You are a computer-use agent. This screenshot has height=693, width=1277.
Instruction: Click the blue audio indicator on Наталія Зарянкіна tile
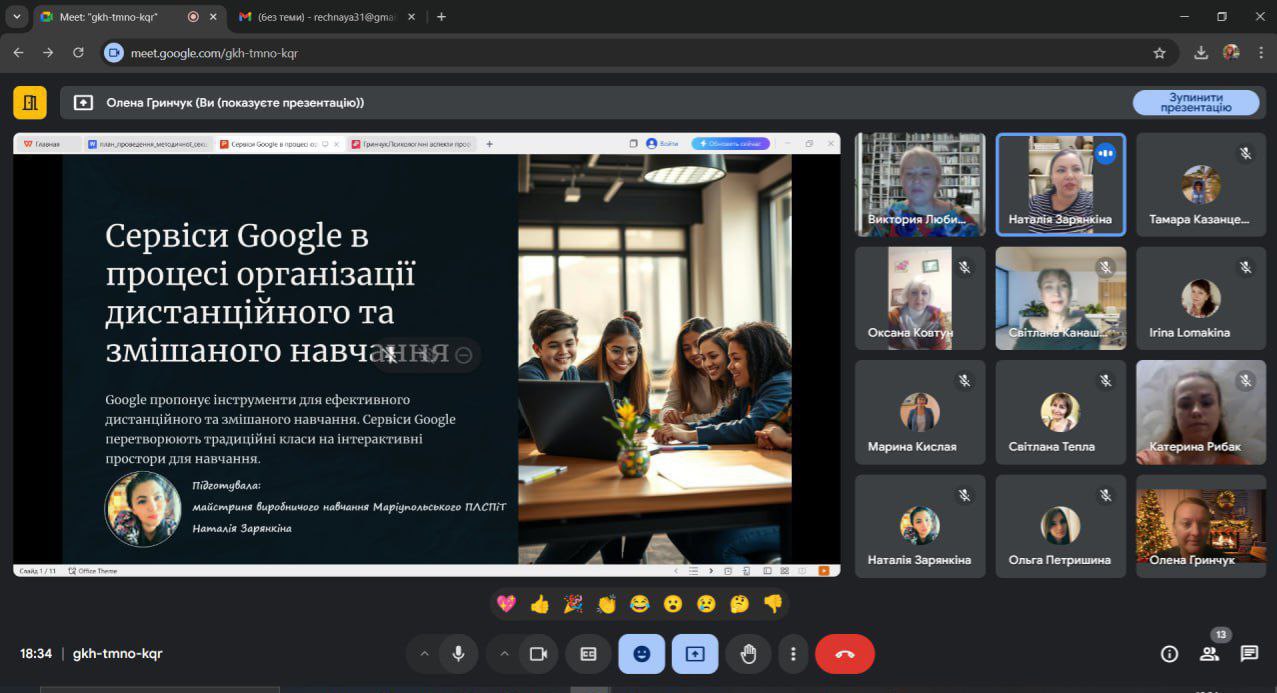click(x=1105, y=154)
